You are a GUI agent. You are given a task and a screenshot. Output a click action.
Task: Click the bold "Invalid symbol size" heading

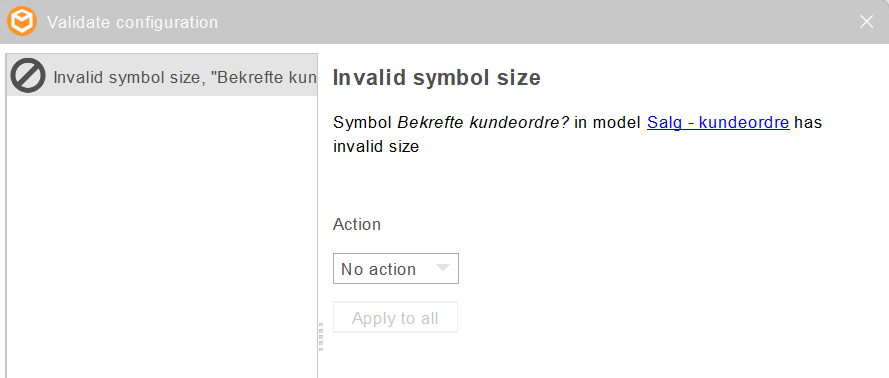(x=437, y=78)
